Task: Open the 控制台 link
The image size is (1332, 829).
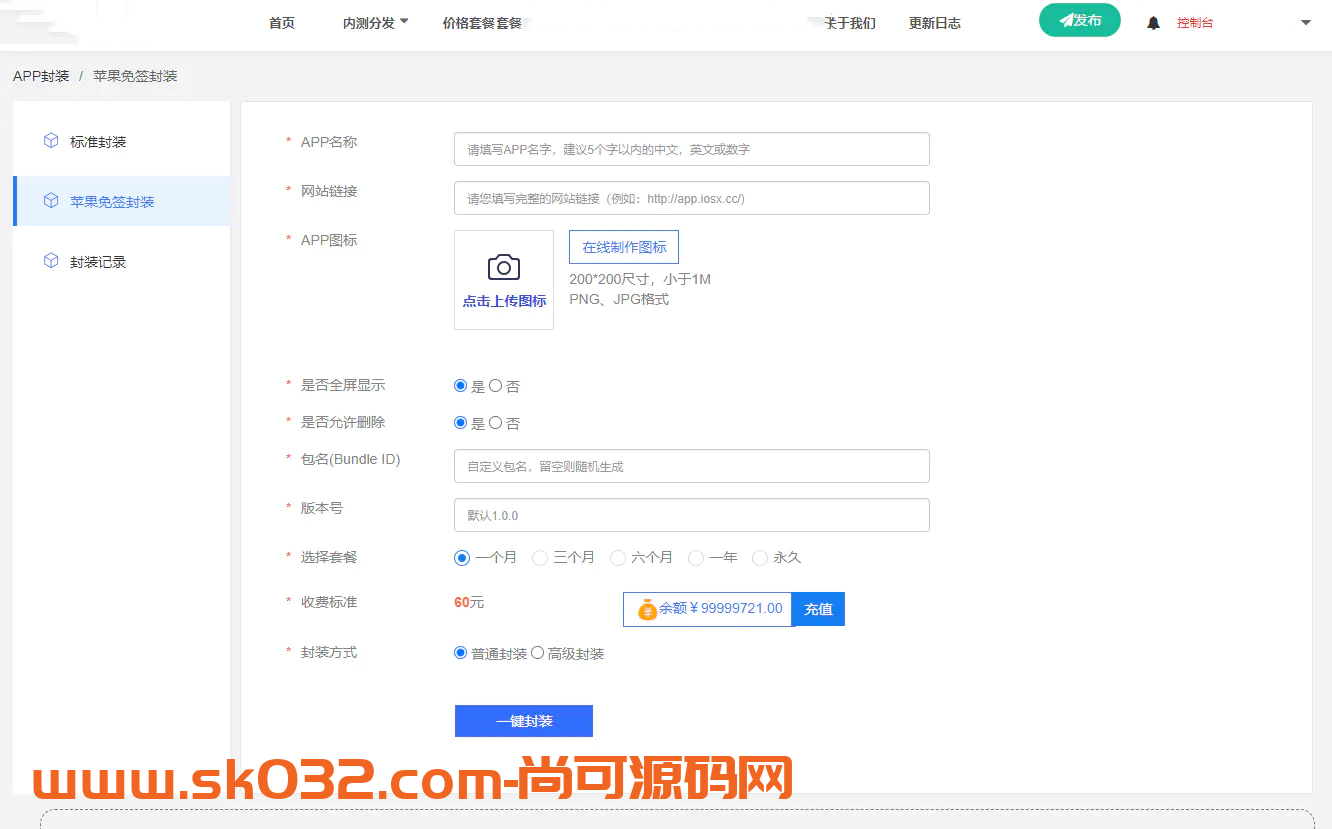Action: point(1195,23)
